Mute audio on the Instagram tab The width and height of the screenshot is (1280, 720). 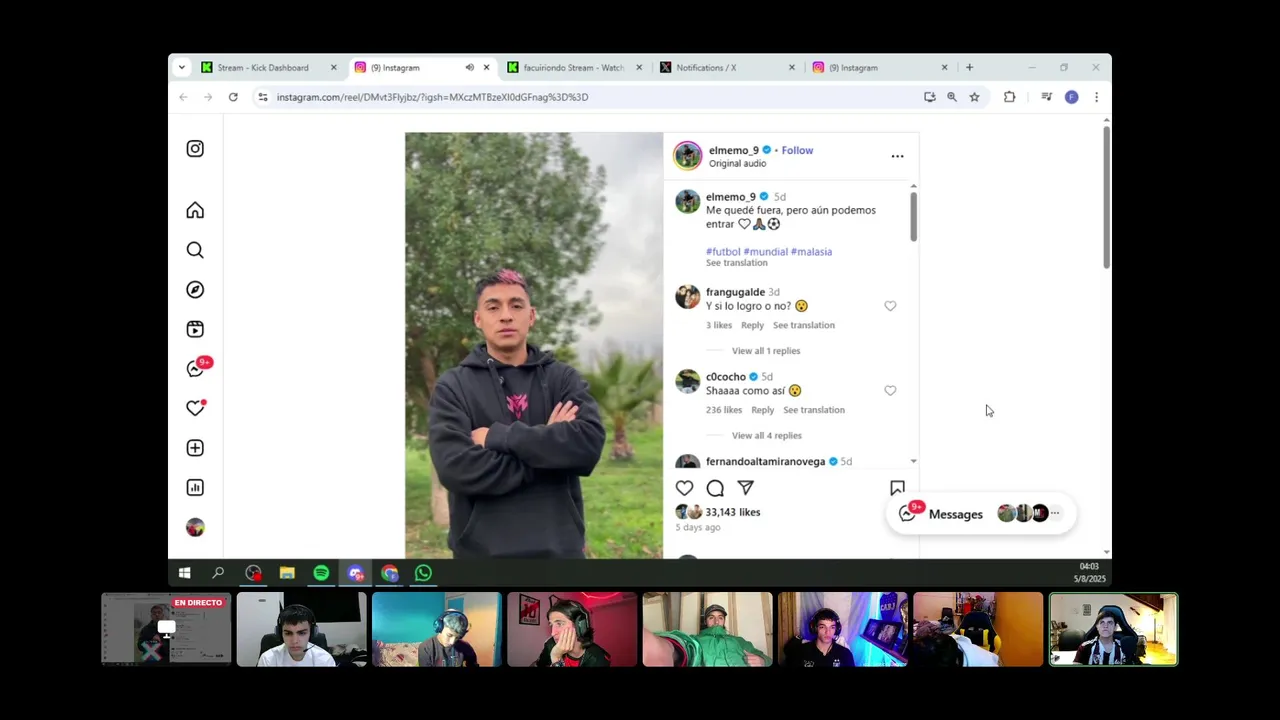(469, 67)
